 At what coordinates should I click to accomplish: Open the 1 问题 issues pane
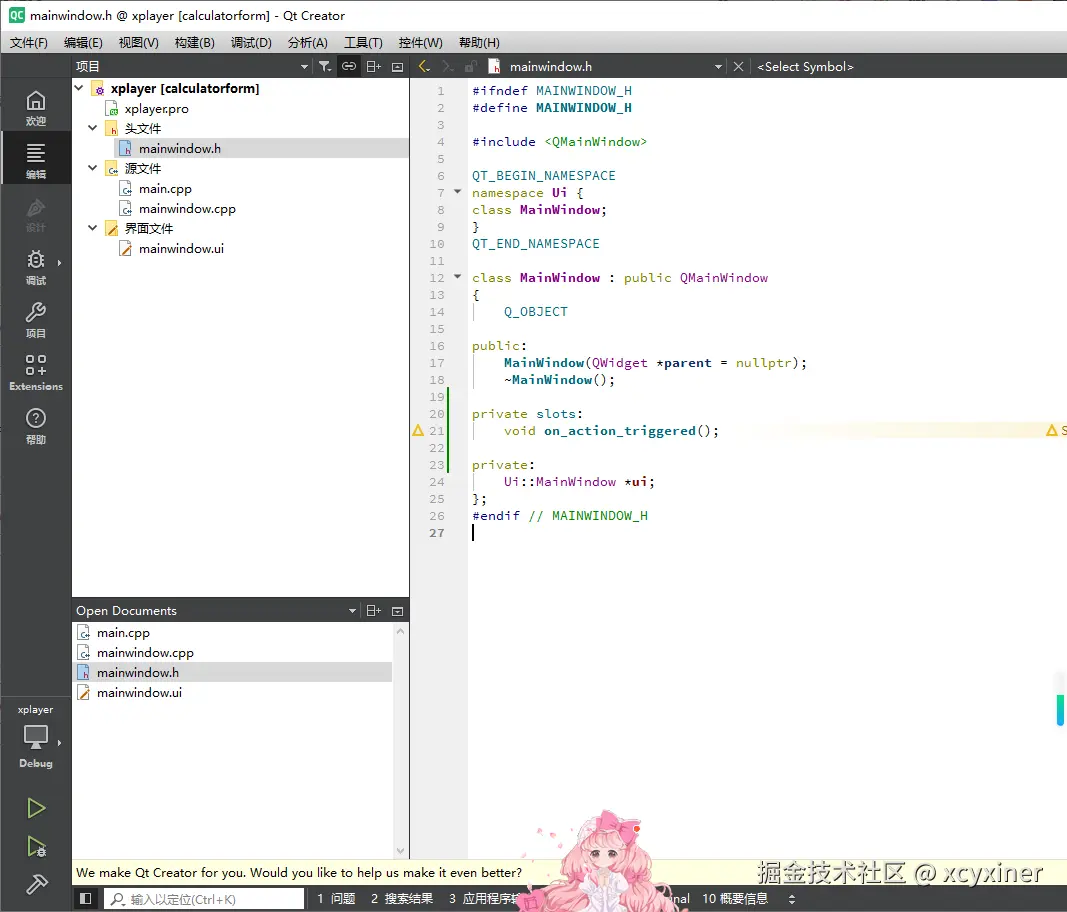pyautogui.click(x=336, y=899)
